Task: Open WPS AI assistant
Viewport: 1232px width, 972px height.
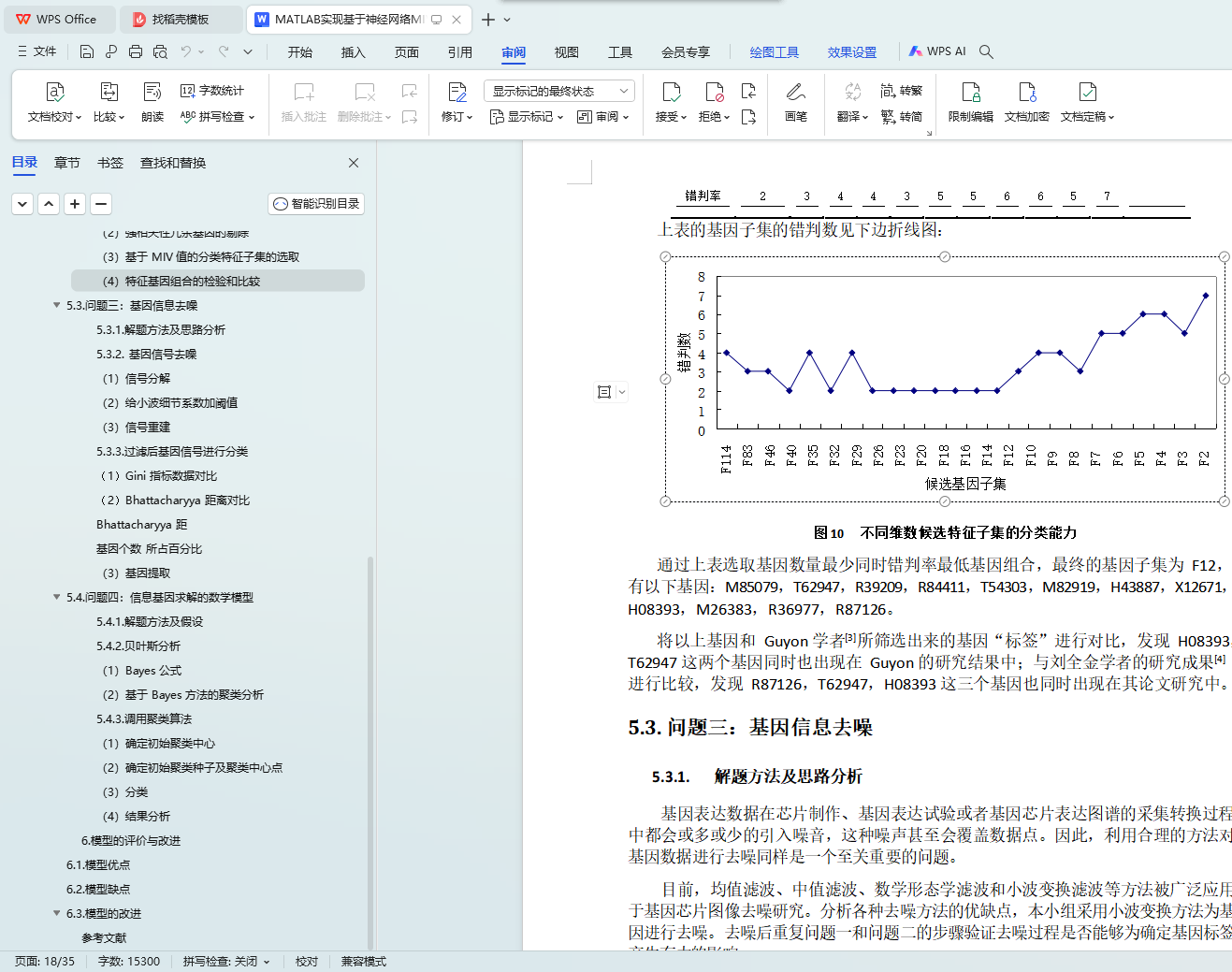Action: pos(937,51)
